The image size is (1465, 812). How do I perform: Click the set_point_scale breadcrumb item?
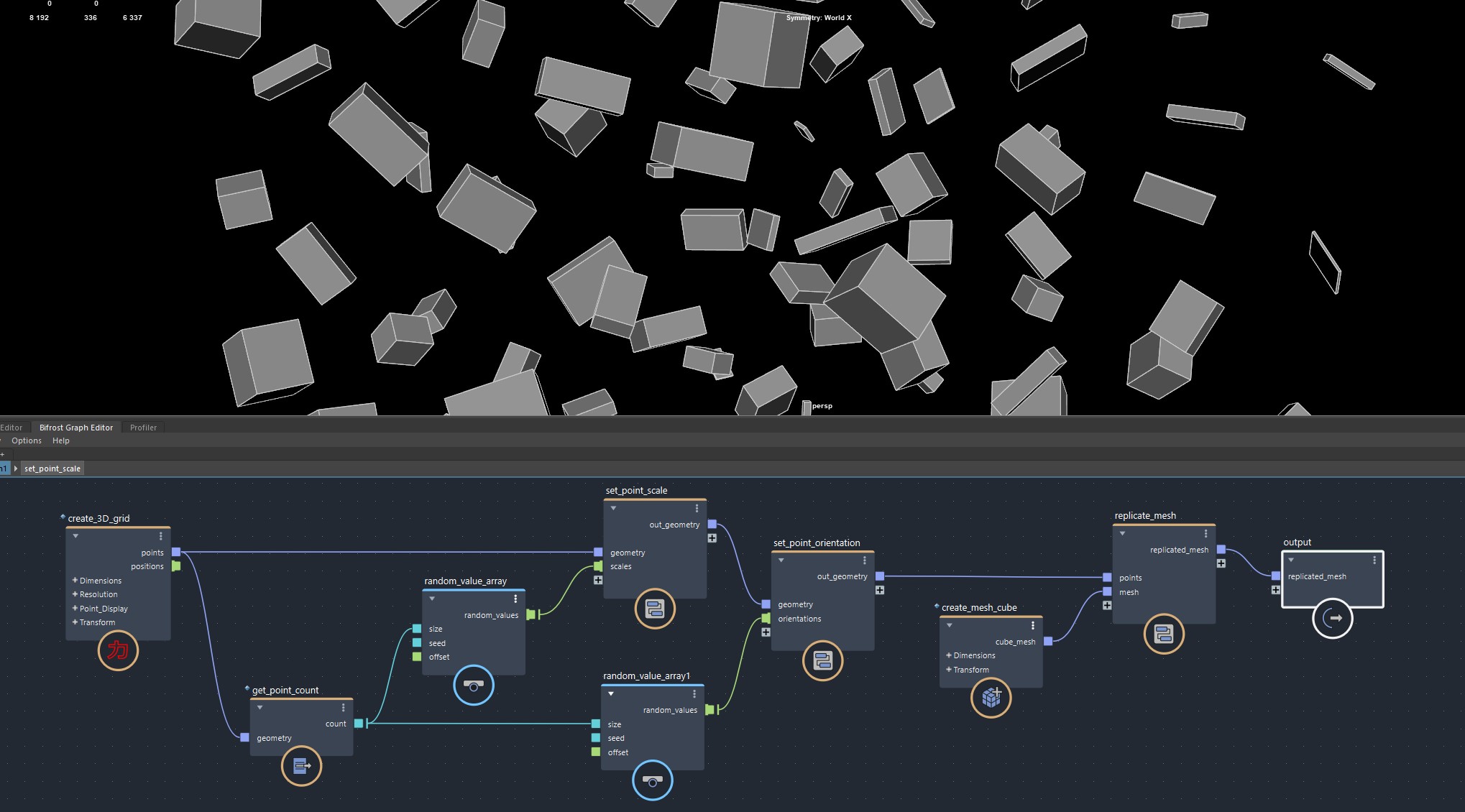coord(52,469)
